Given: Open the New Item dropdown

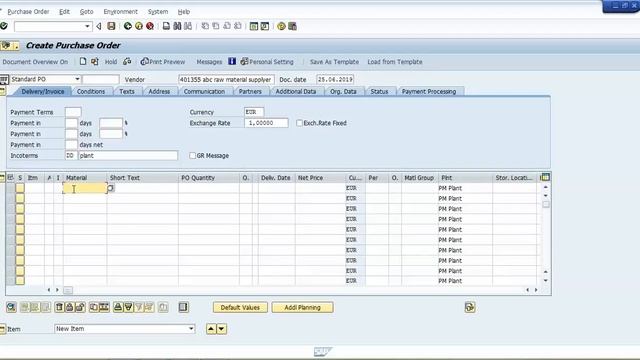Looking at the screenshot, I should [x=191, y=329].
